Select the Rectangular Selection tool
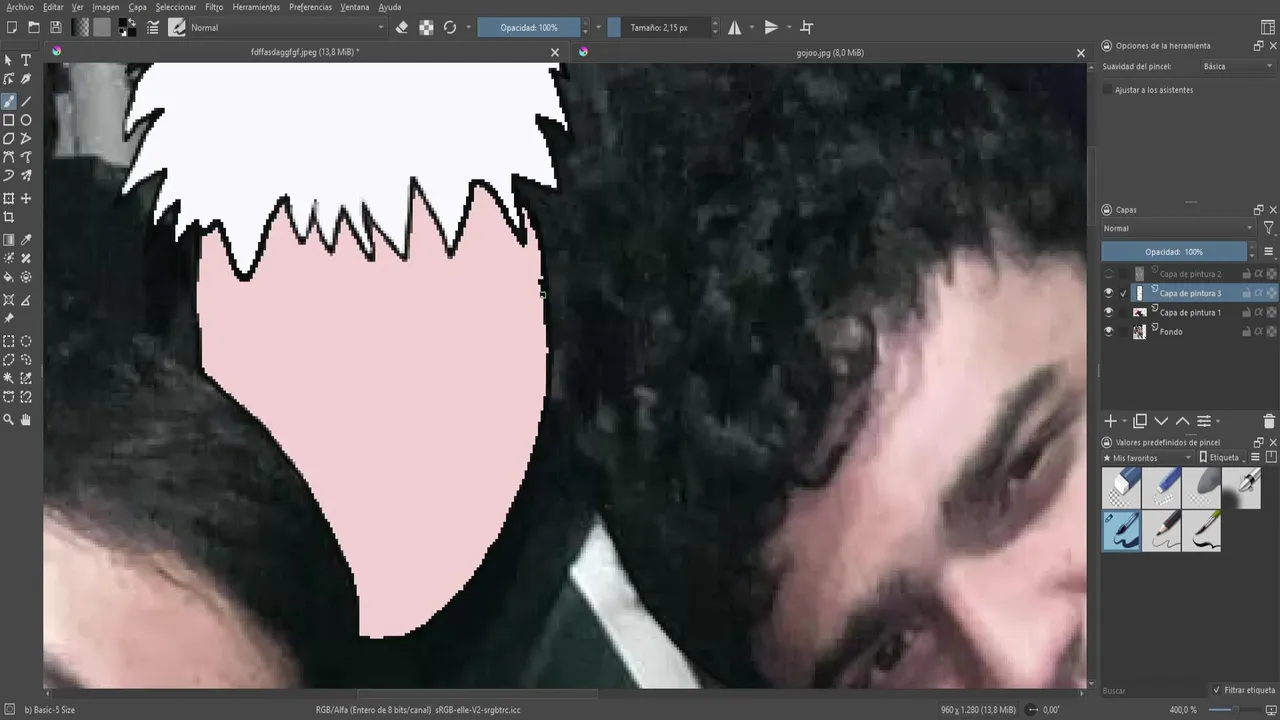Image resolution: width=1280 pixels, height=720 pixels. [9, 341]
